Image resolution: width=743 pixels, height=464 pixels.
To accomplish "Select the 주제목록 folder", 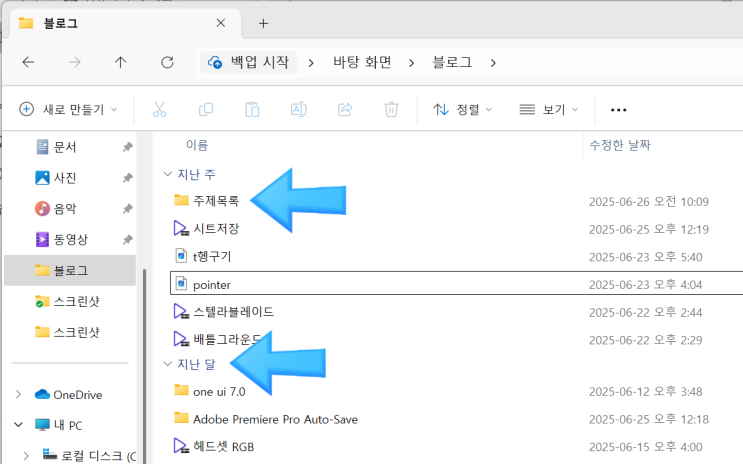I will pyautogui.click(x=206, y=201).
